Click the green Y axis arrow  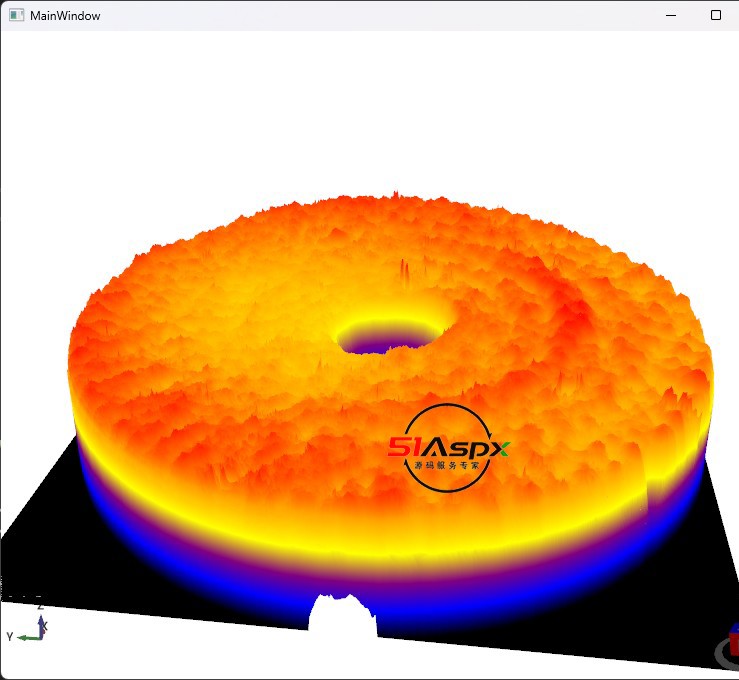(x=25, y=636)
